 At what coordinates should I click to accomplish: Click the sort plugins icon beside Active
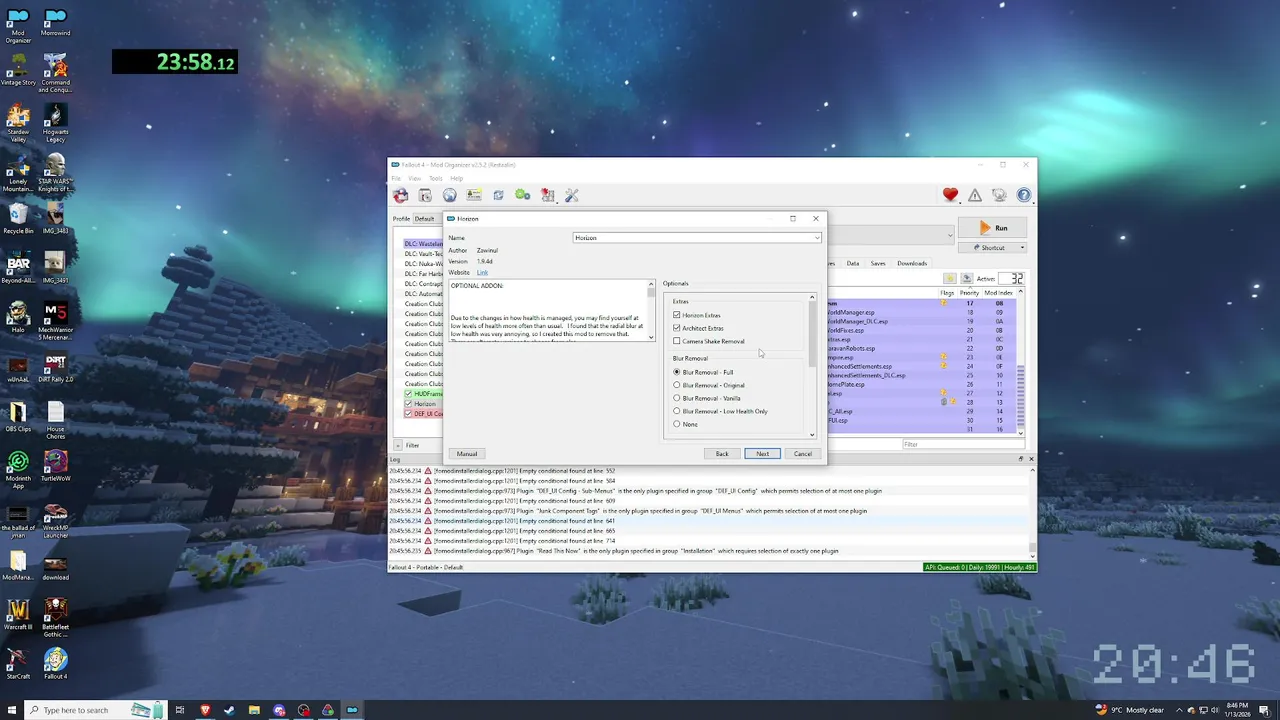coord(950,278)
